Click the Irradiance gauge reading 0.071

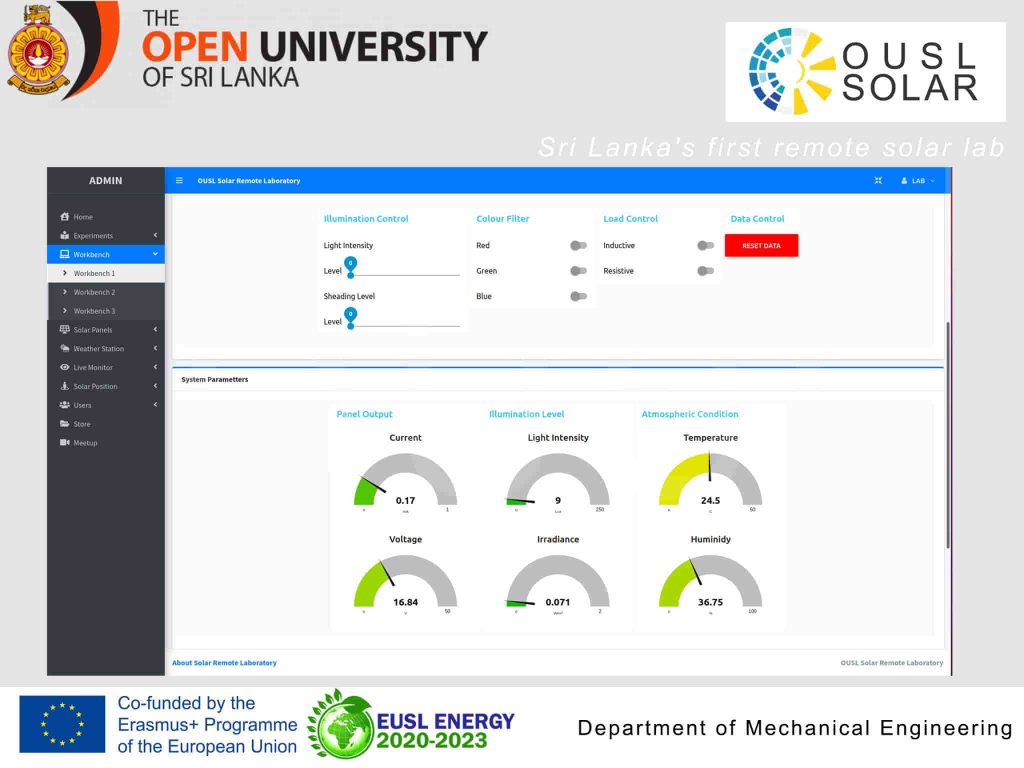coord(558,602)
